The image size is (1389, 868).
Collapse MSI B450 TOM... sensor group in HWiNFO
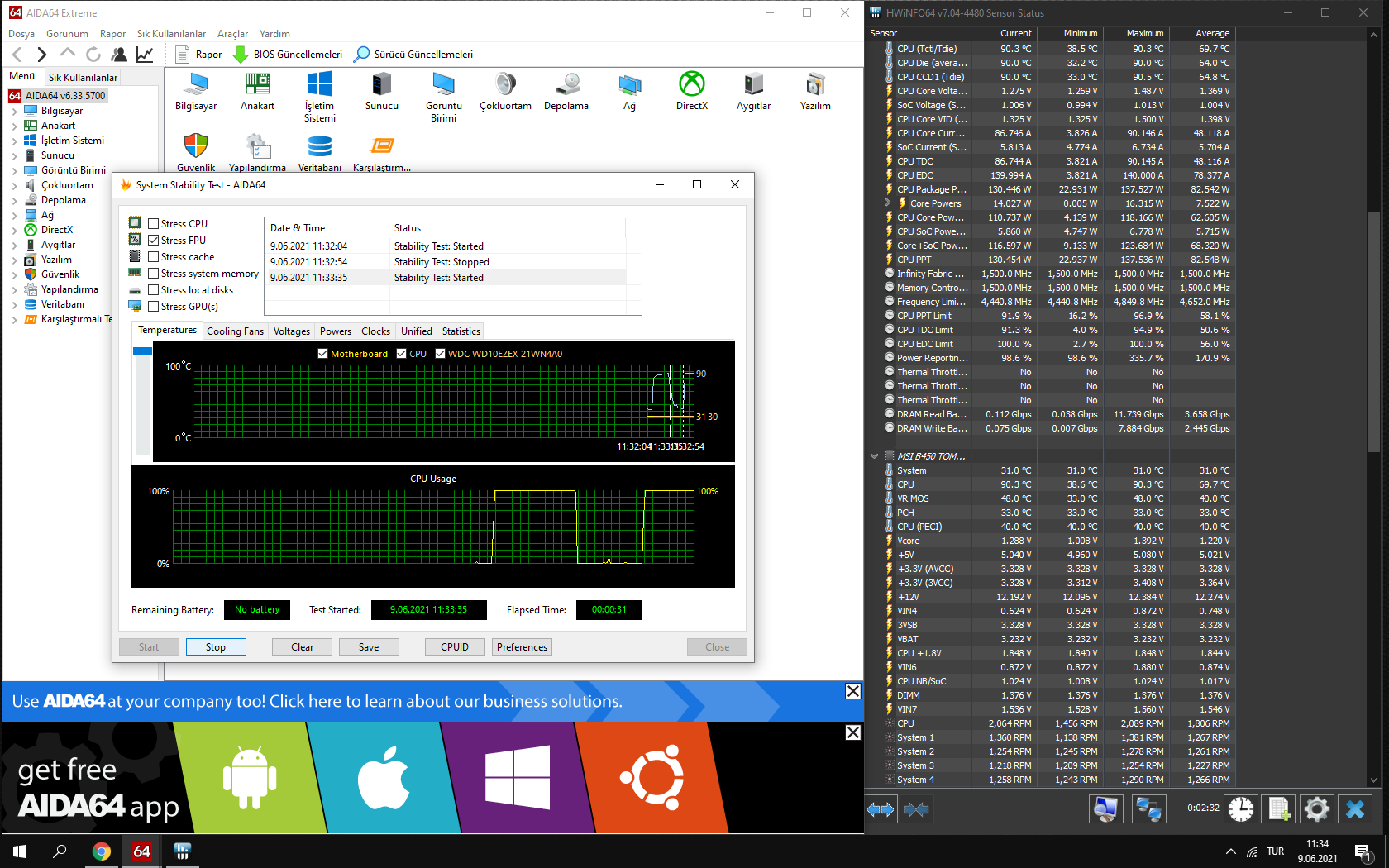874,456
